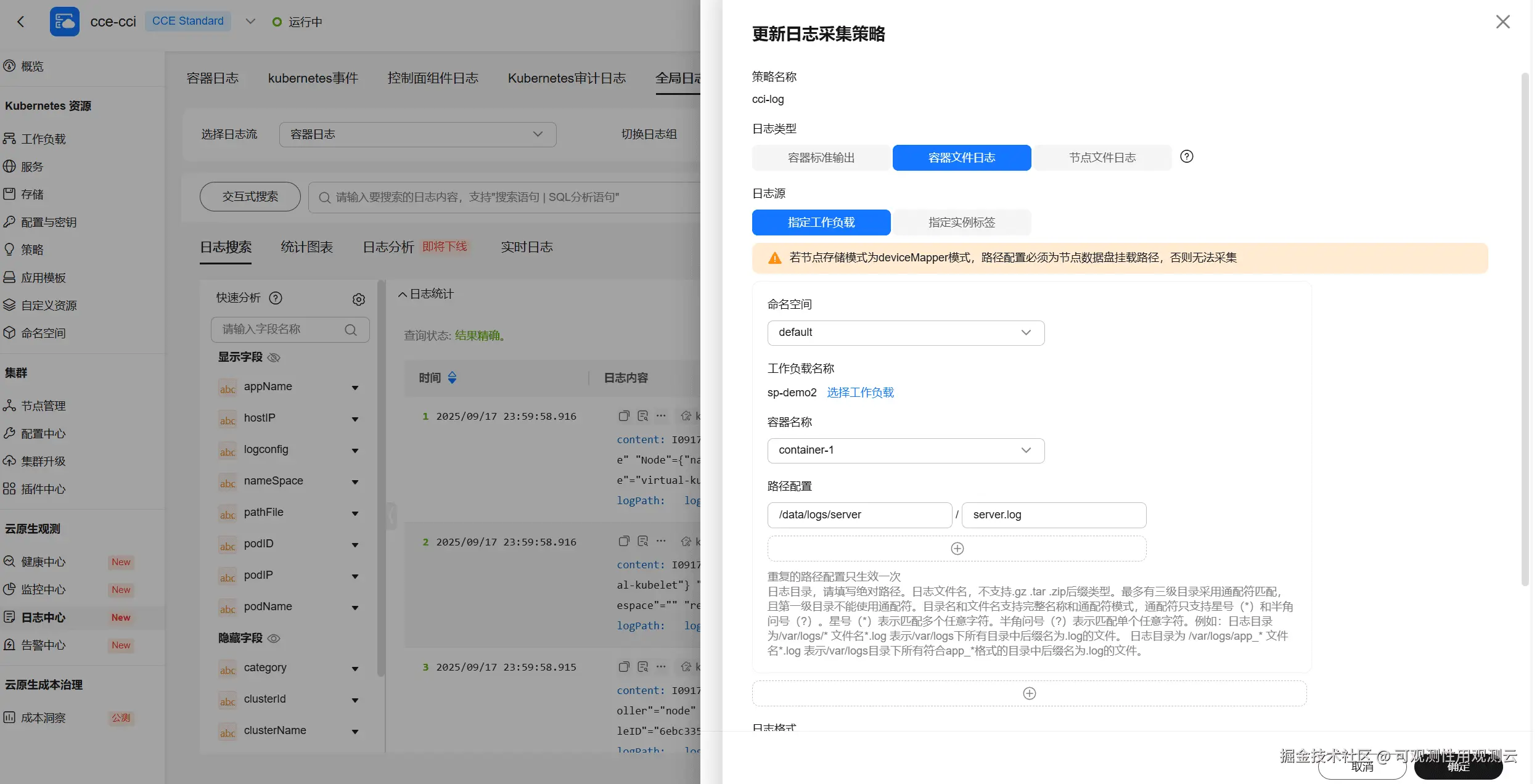1537x784 pixels.
Task: Select the container standard output log type
Action: click(x=821, y=158)
